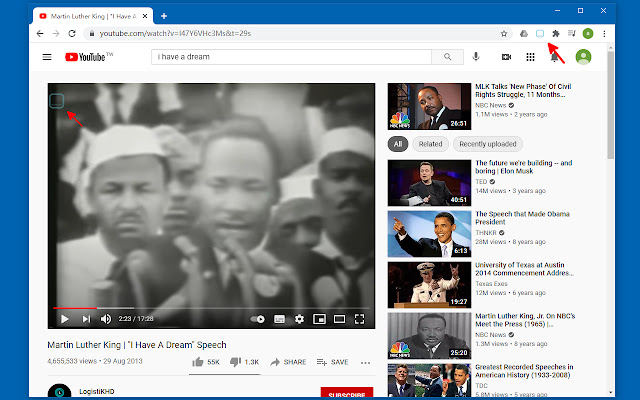640x400 pixels.
Task: Open 'Meet the Press (1965)' video title
Action: tap(525, 320)
